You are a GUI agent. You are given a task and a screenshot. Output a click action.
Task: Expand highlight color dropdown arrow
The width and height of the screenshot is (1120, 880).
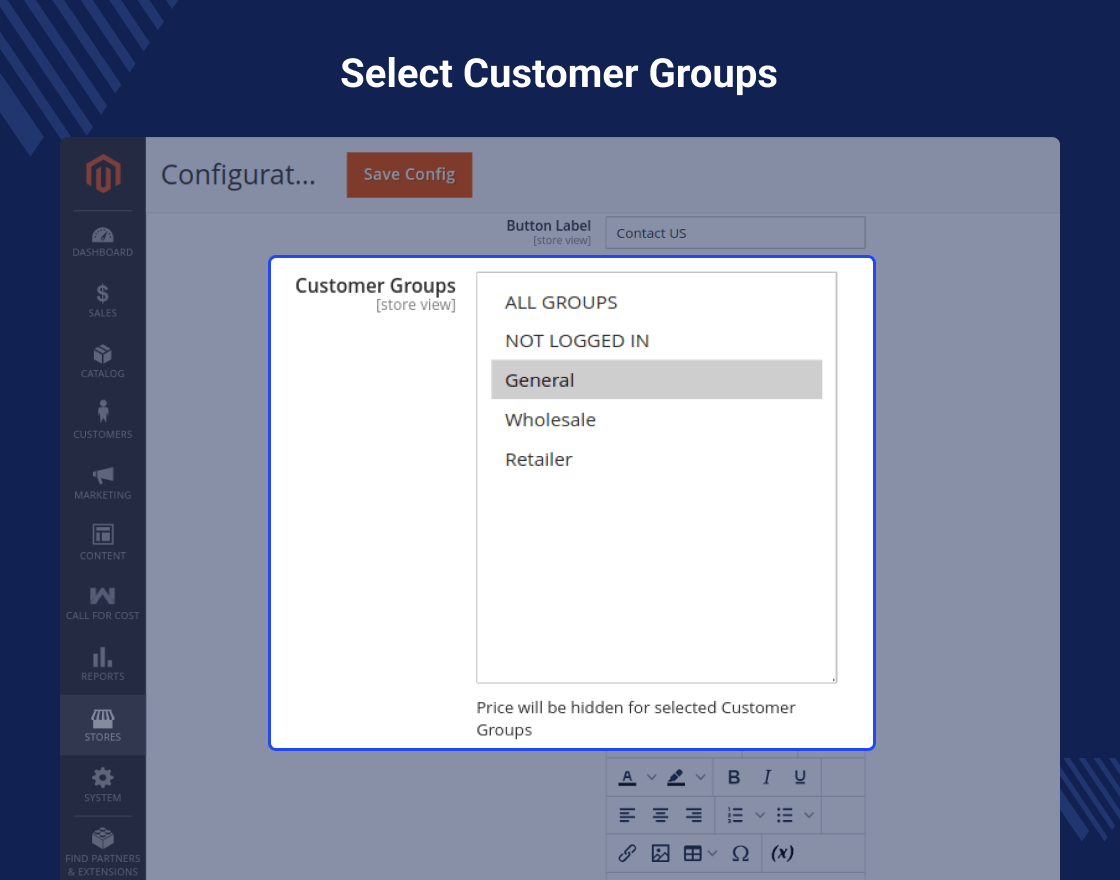tap(701, 777)
